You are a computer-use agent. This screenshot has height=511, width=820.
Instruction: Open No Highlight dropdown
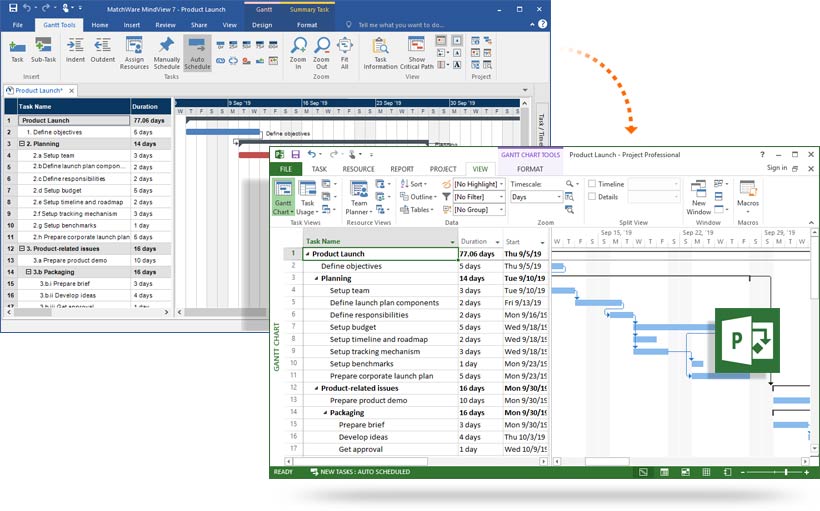click(501, 184)
